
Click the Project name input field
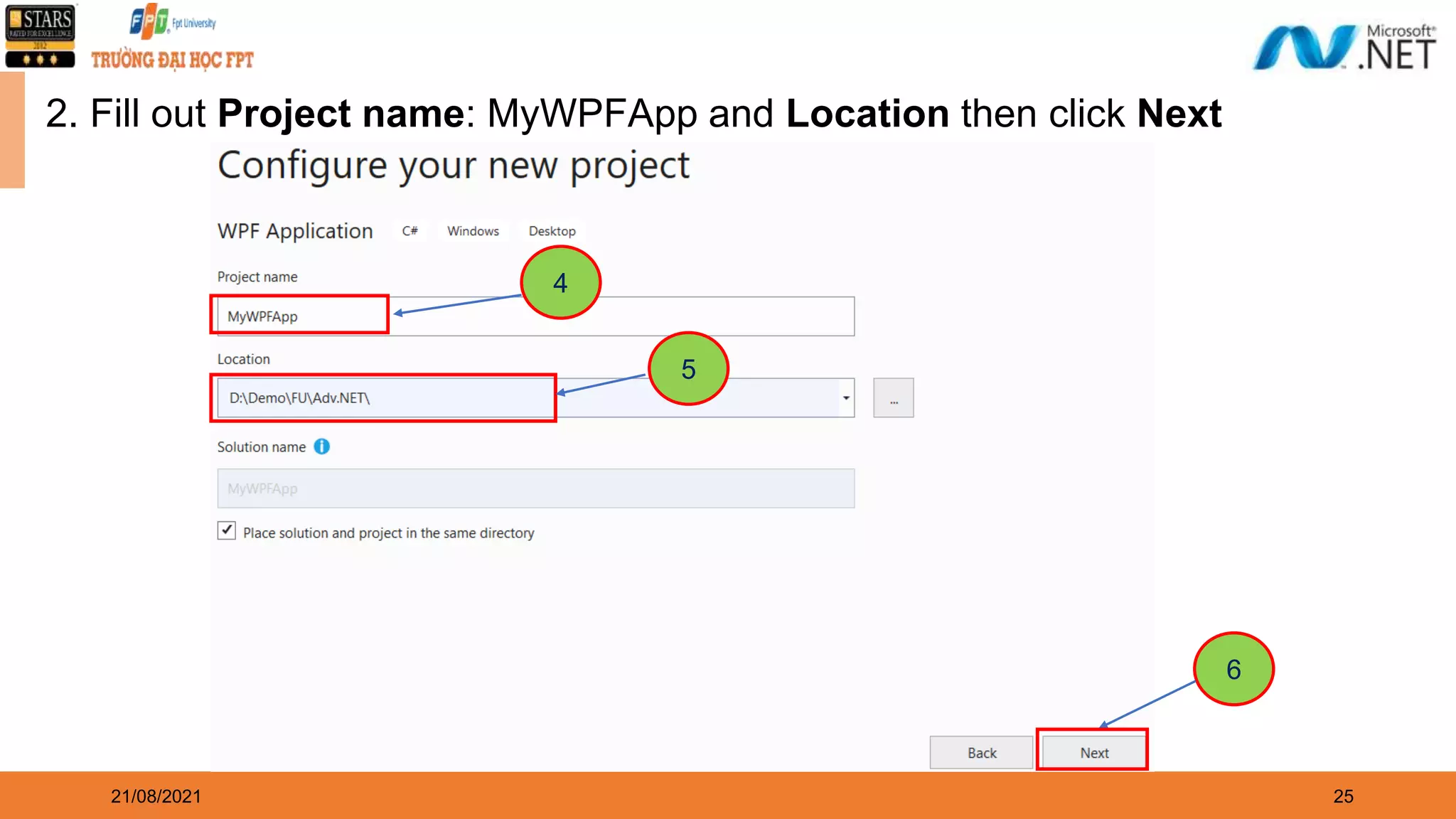535,316
